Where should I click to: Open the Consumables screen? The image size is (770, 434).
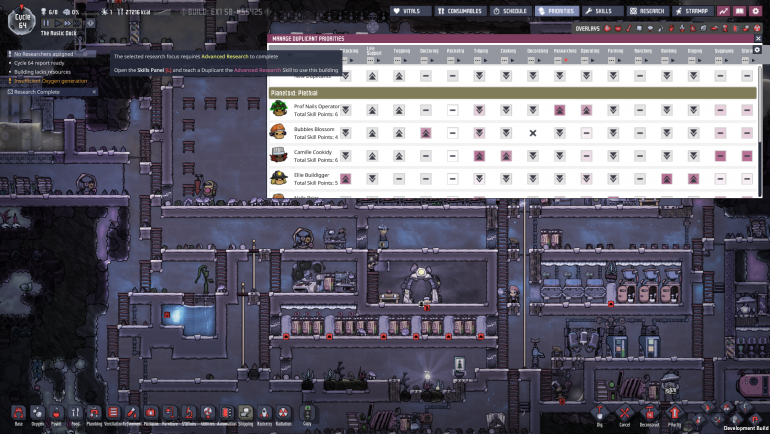[x=460, y=11]
